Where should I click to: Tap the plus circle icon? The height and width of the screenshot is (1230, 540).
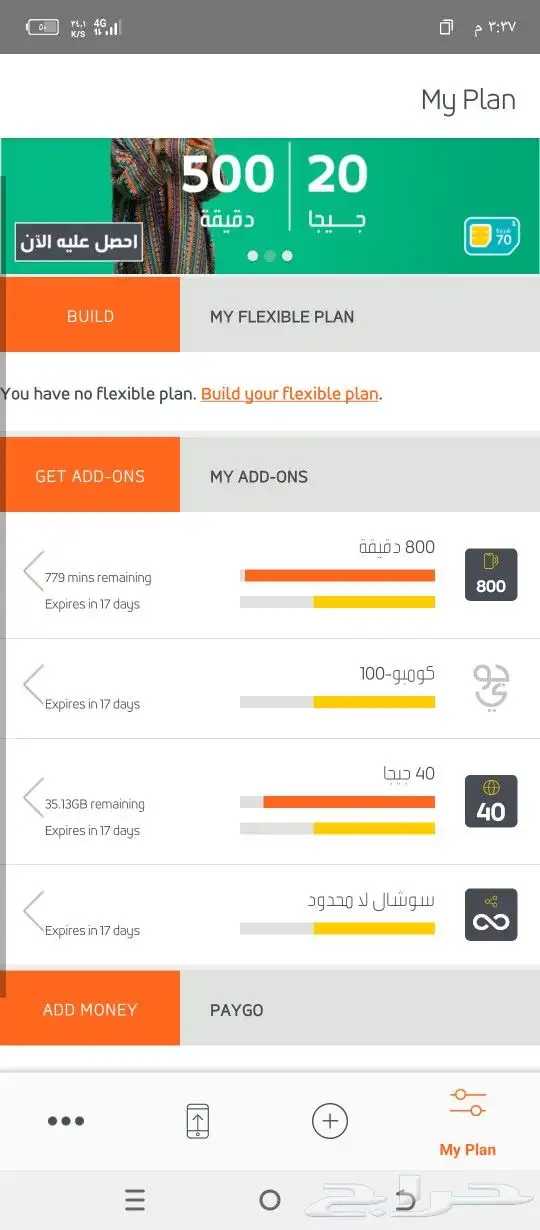pyautogui.click(x=330, y=1121)
